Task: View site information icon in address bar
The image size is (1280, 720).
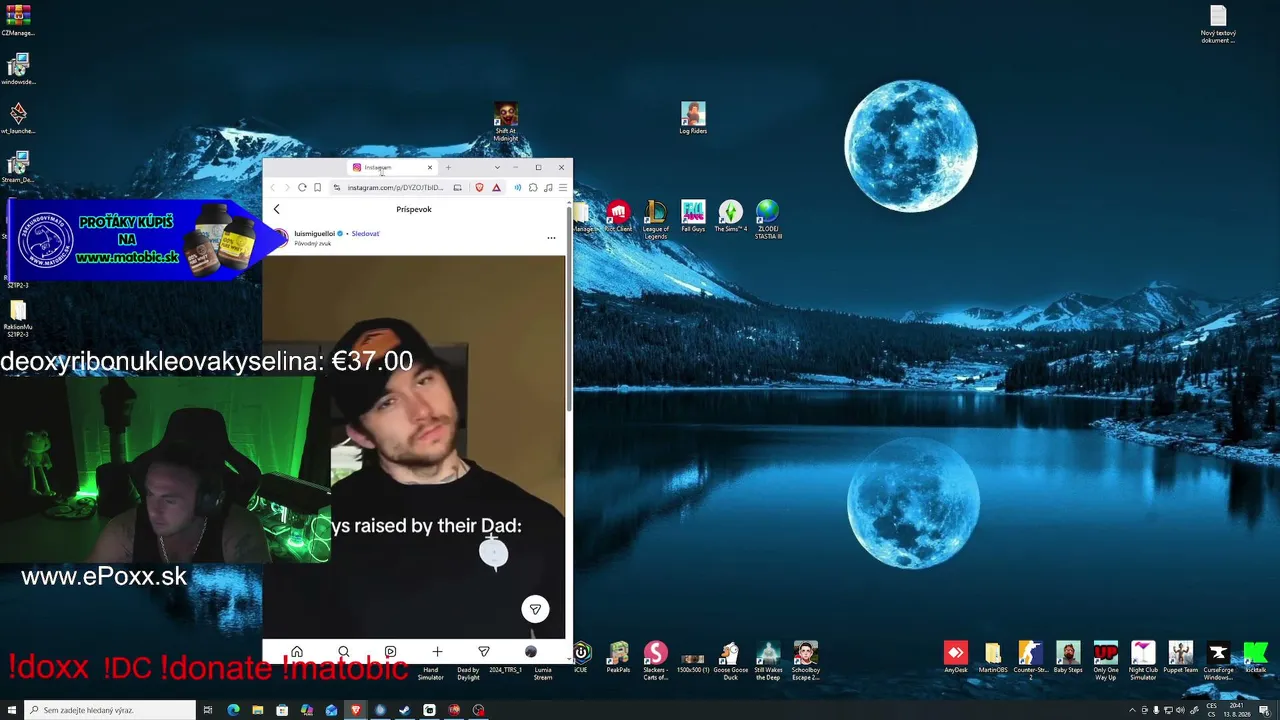Action: 337,187
